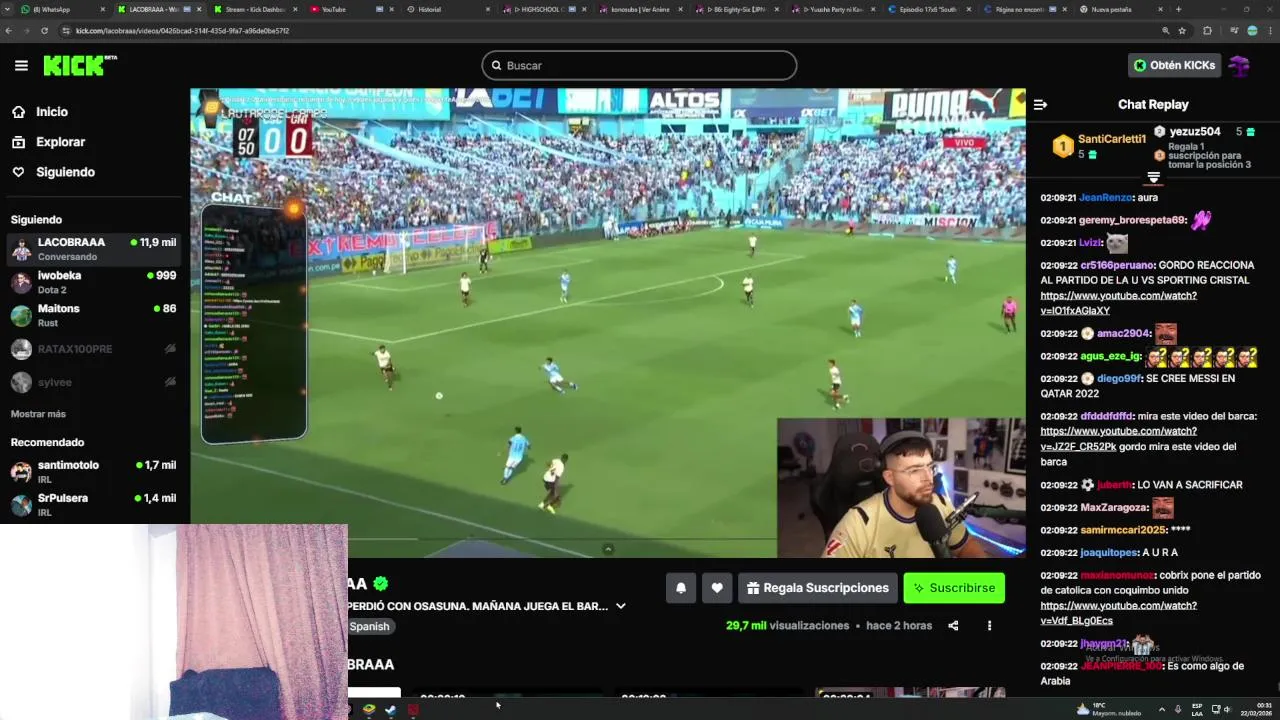This screenshot has height=720, width=1280.
Task: Bookmark the page with the star icon
Action: 1182,31
